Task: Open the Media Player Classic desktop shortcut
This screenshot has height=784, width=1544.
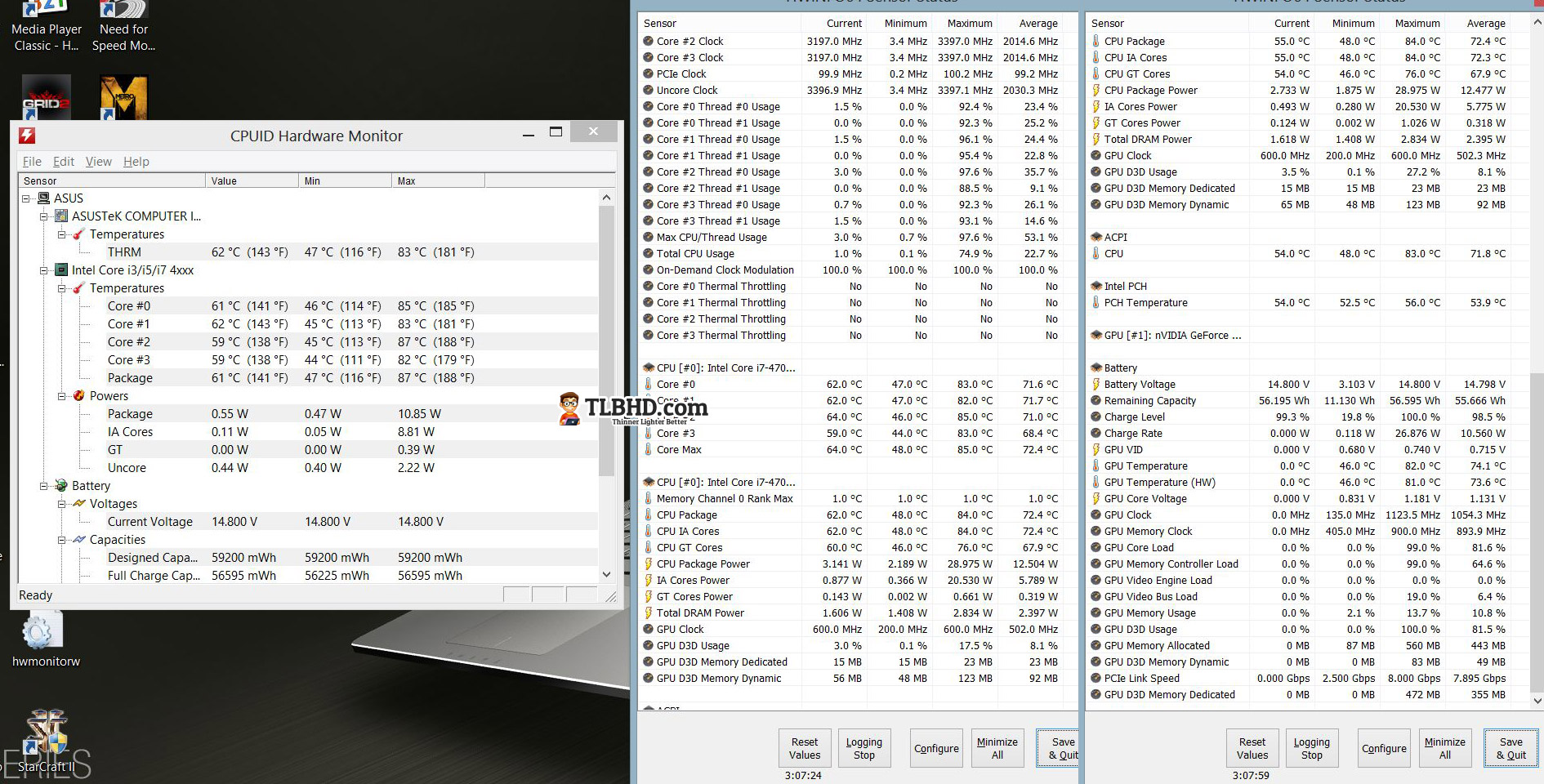Action: click(x=47, y=26)
